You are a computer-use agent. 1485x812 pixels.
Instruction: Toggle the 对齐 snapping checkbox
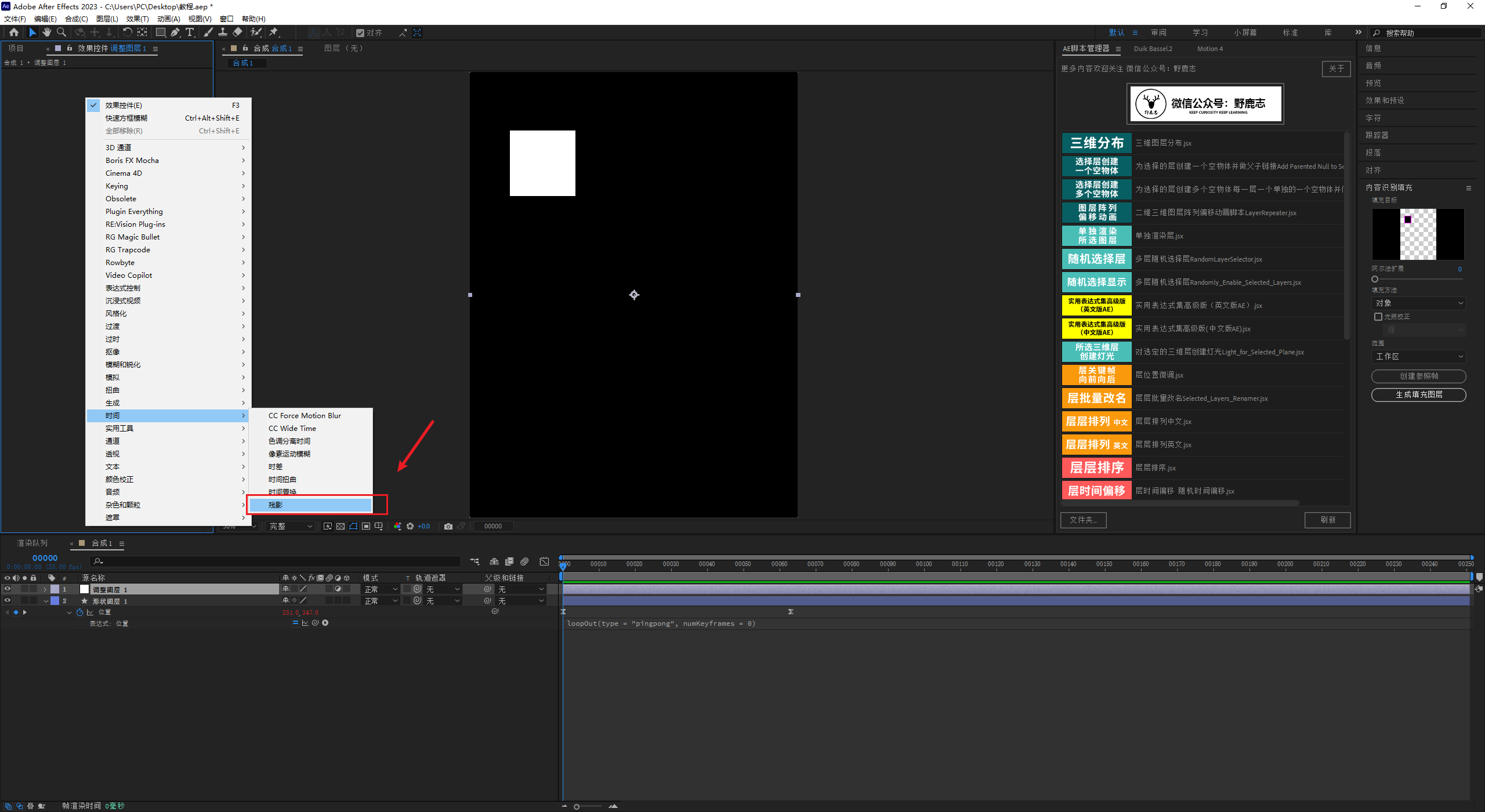[x=360, y=33]
